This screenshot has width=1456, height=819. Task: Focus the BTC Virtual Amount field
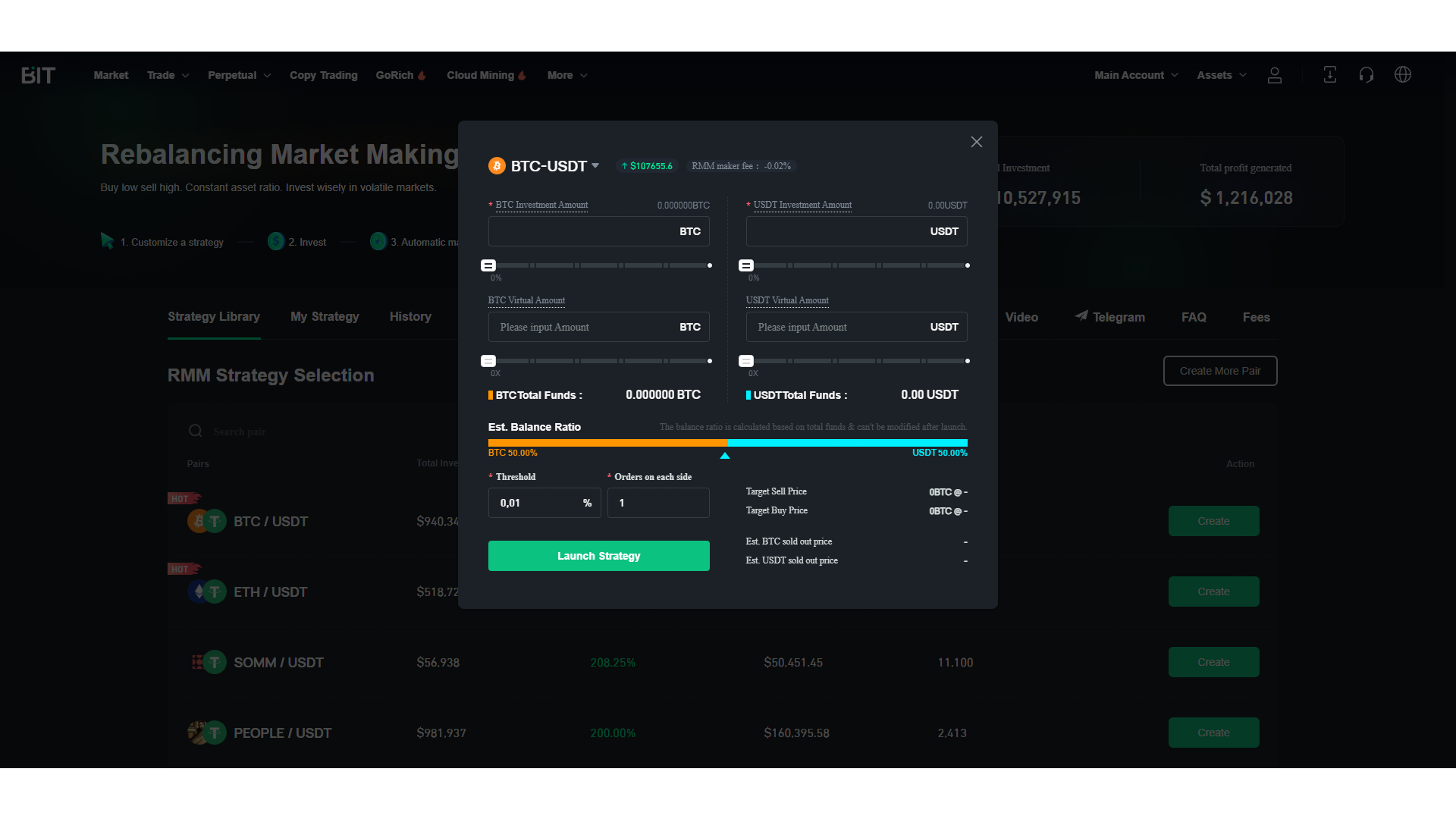(599, 327)
